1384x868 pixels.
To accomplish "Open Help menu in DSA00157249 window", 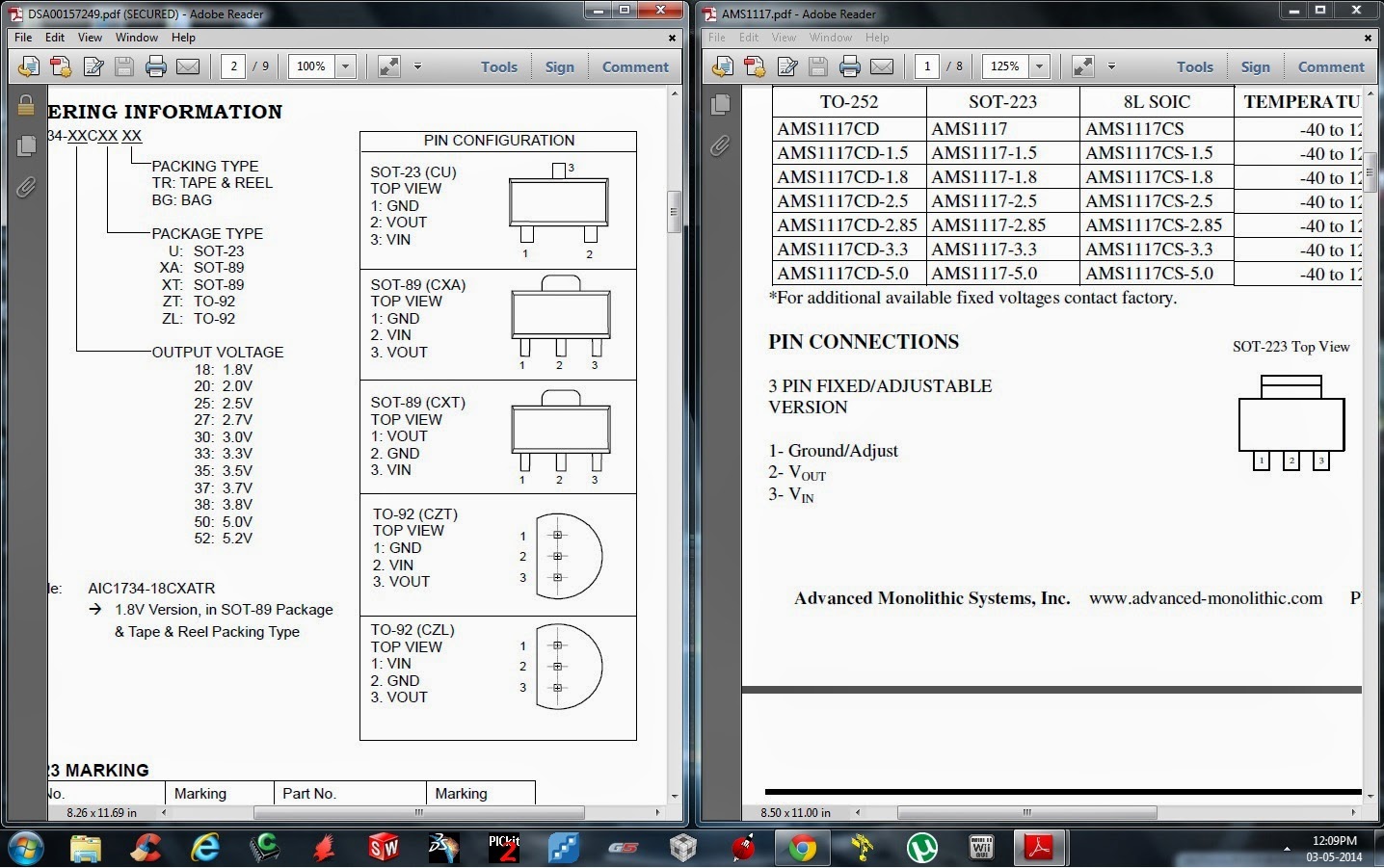I will (x=183, y=38).
